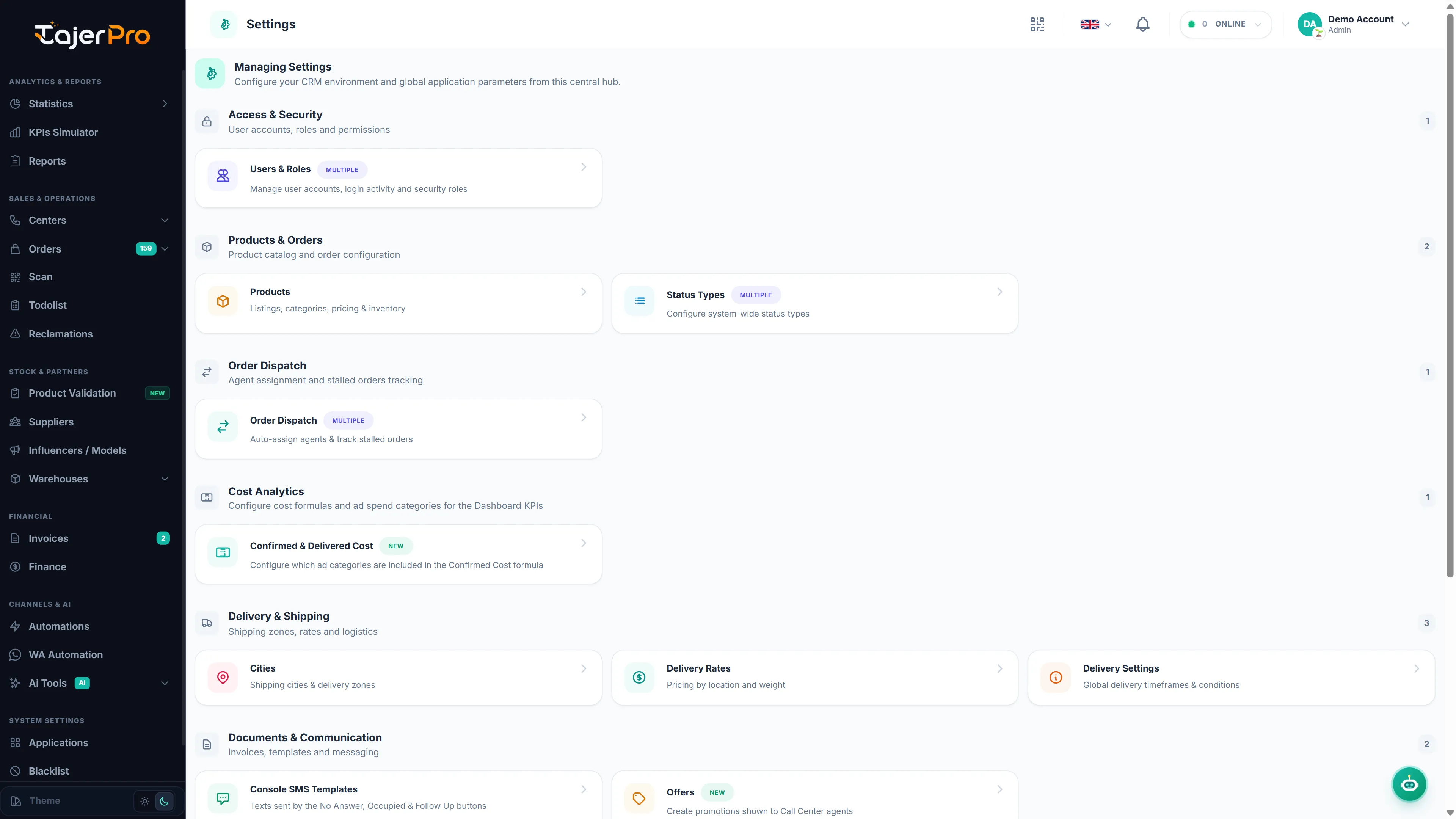
Task: Open the ONLINE status dropdown
Action: [x=1225, y=24]
